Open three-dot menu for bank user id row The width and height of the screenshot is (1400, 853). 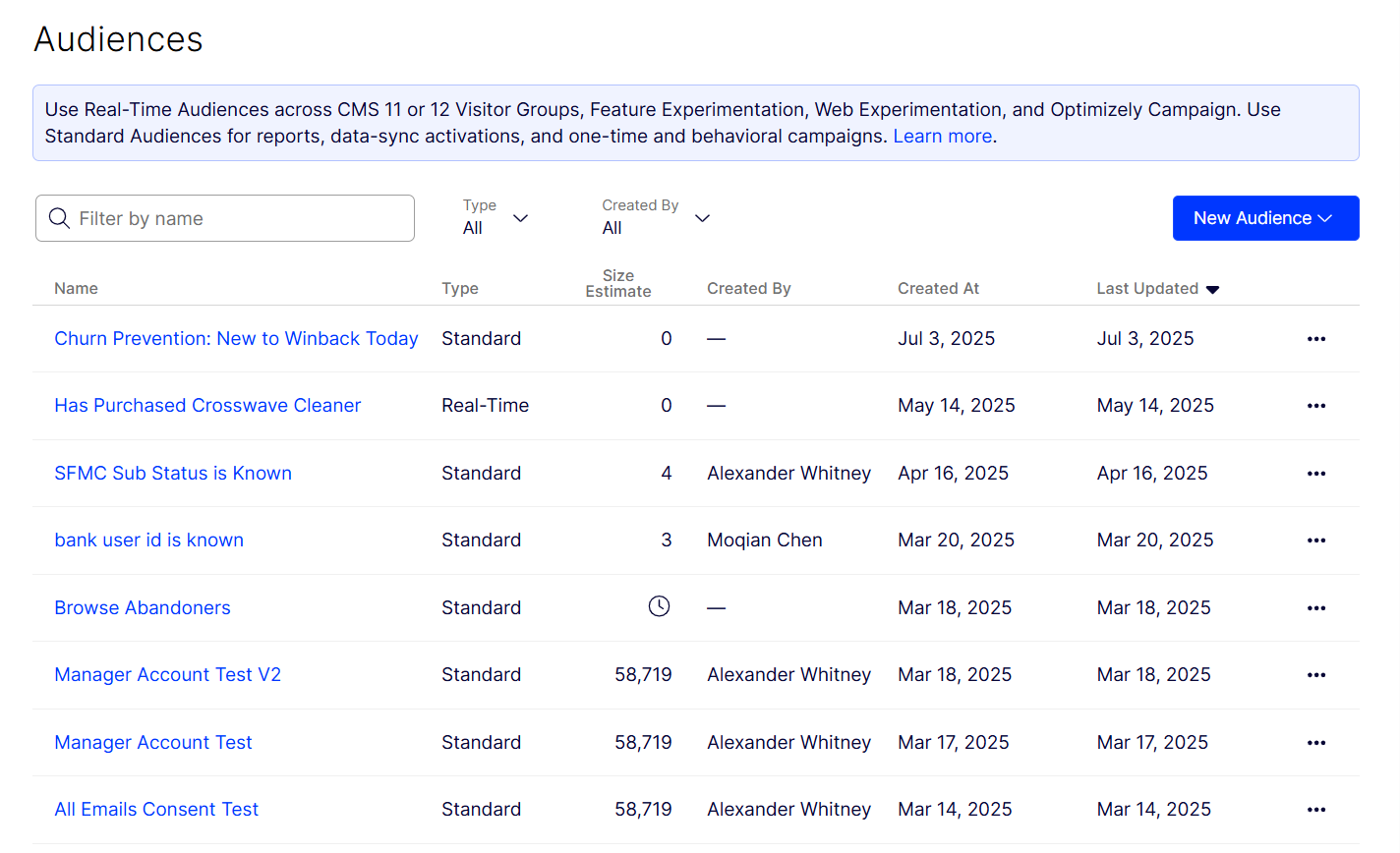[1315, 540]
